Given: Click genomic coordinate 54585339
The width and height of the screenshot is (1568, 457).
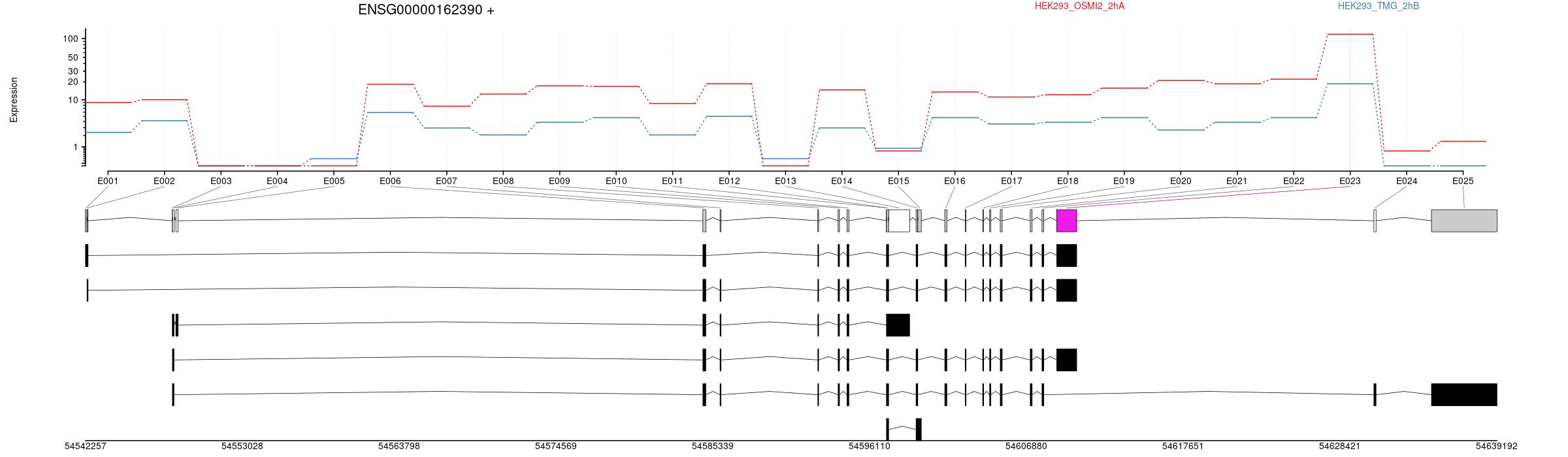Looking at the screenshot, I should (x=713, y=447).
